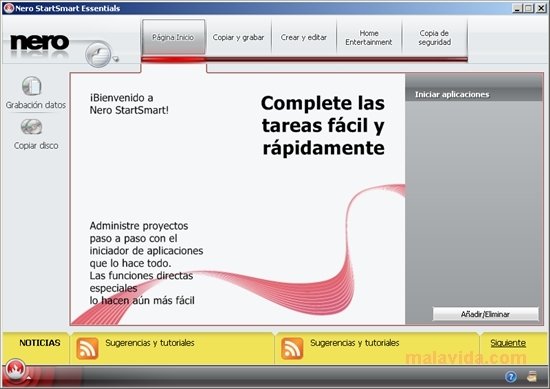Open the blue help question mark icon

pyautogui.click(x=511, y=377)
